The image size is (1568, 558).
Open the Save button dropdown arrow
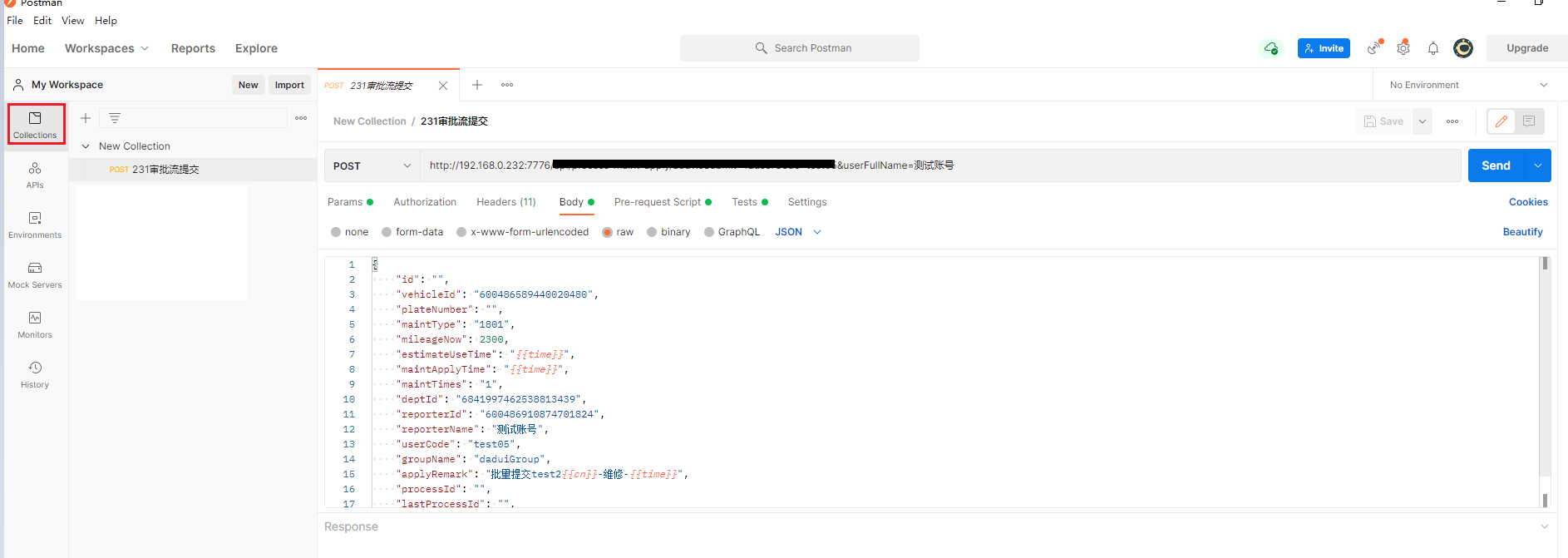click(x=1423, y=121)
